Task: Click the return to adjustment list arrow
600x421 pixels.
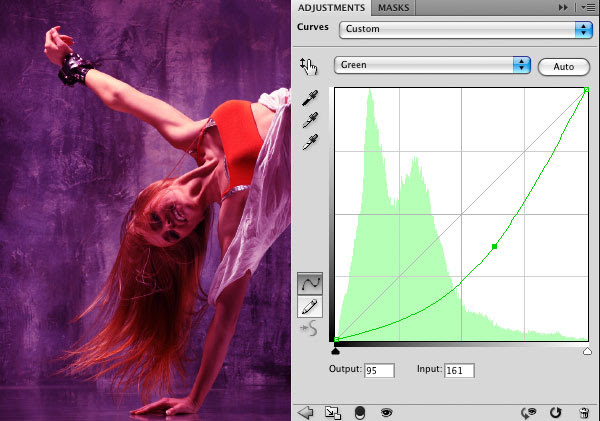Action: click(x=306, y=411)
